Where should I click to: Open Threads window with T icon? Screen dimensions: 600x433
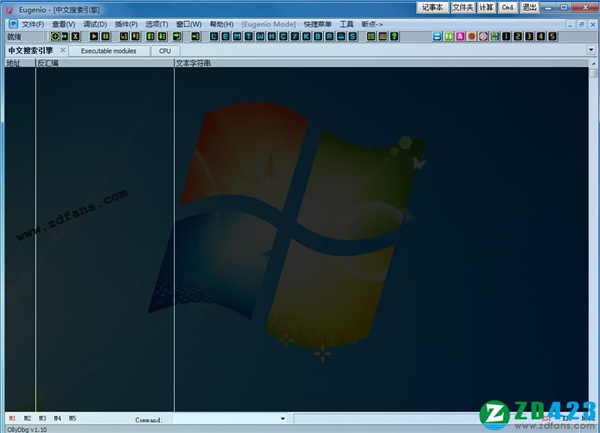249,36
